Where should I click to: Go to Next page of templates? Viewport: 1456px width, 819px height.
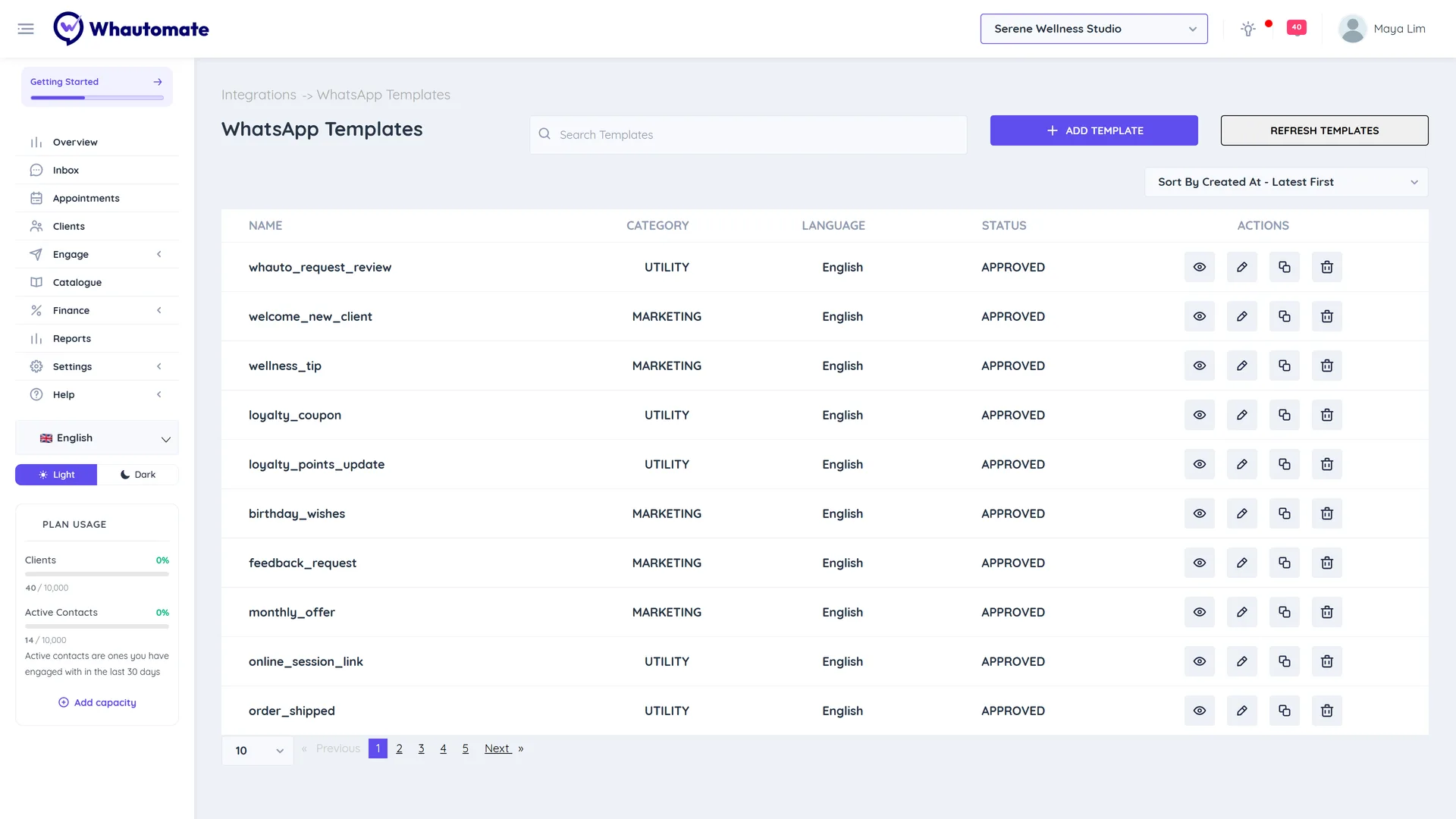(504, 748)
